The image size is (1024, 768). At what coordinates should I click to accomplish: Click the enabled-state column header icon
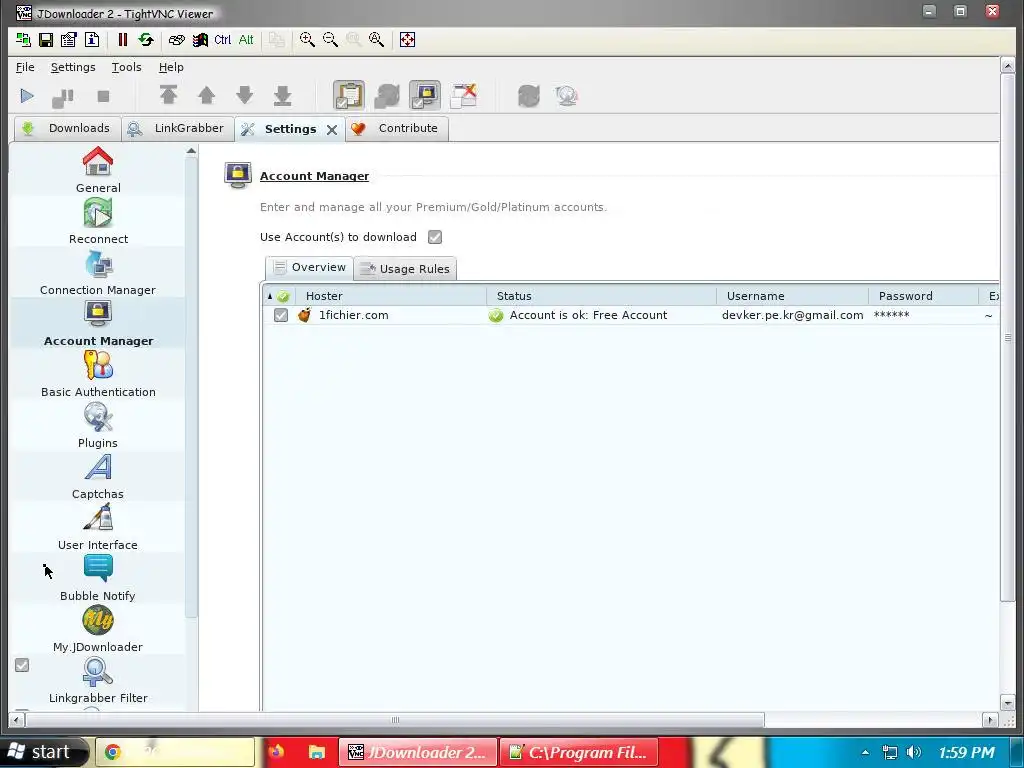click(x=283, y=296)
